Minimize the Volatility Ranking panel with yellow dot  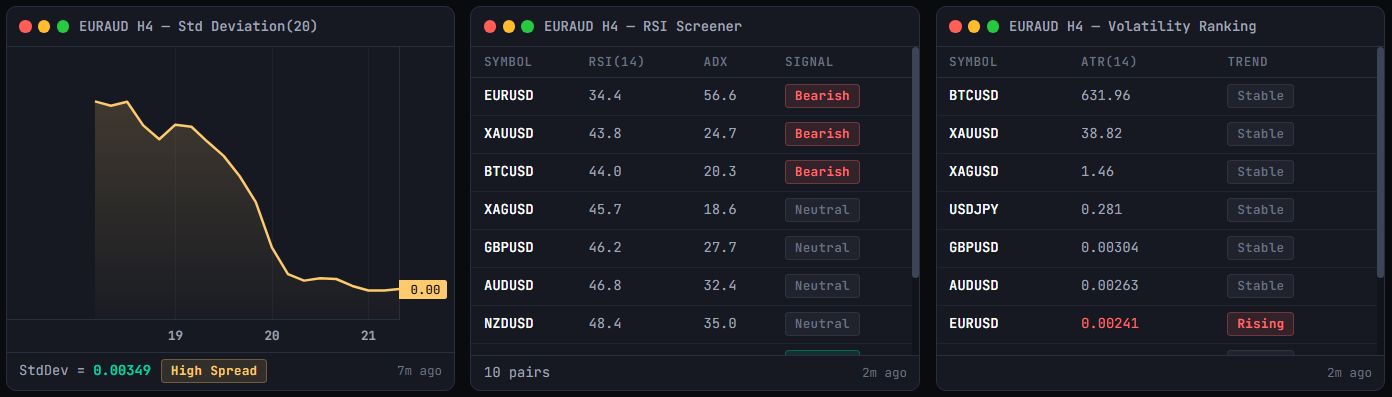click(974, 26)
